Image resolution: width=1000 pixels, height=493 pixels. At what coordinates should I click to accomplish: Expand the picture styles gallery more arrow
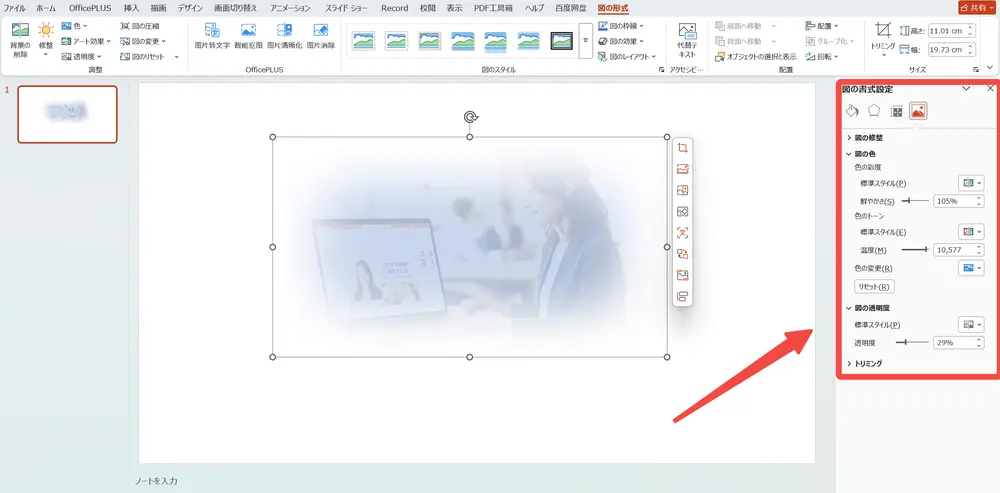(585, 41)
